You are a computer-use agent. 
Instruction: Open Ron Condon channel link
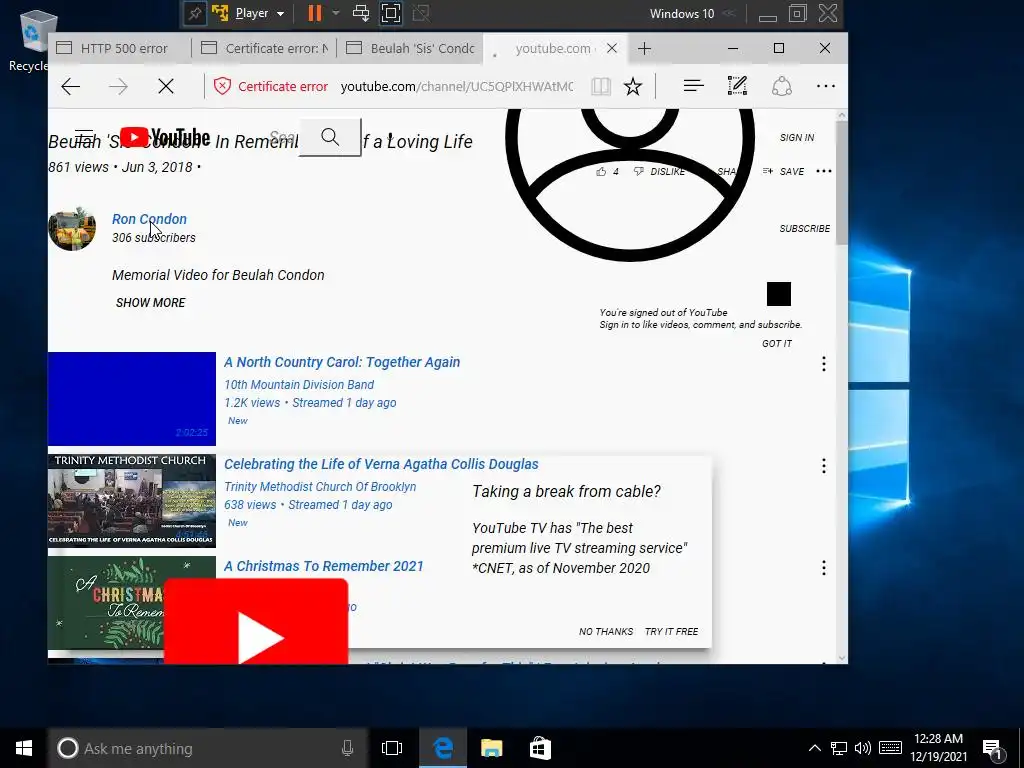(x=149, y=219)
